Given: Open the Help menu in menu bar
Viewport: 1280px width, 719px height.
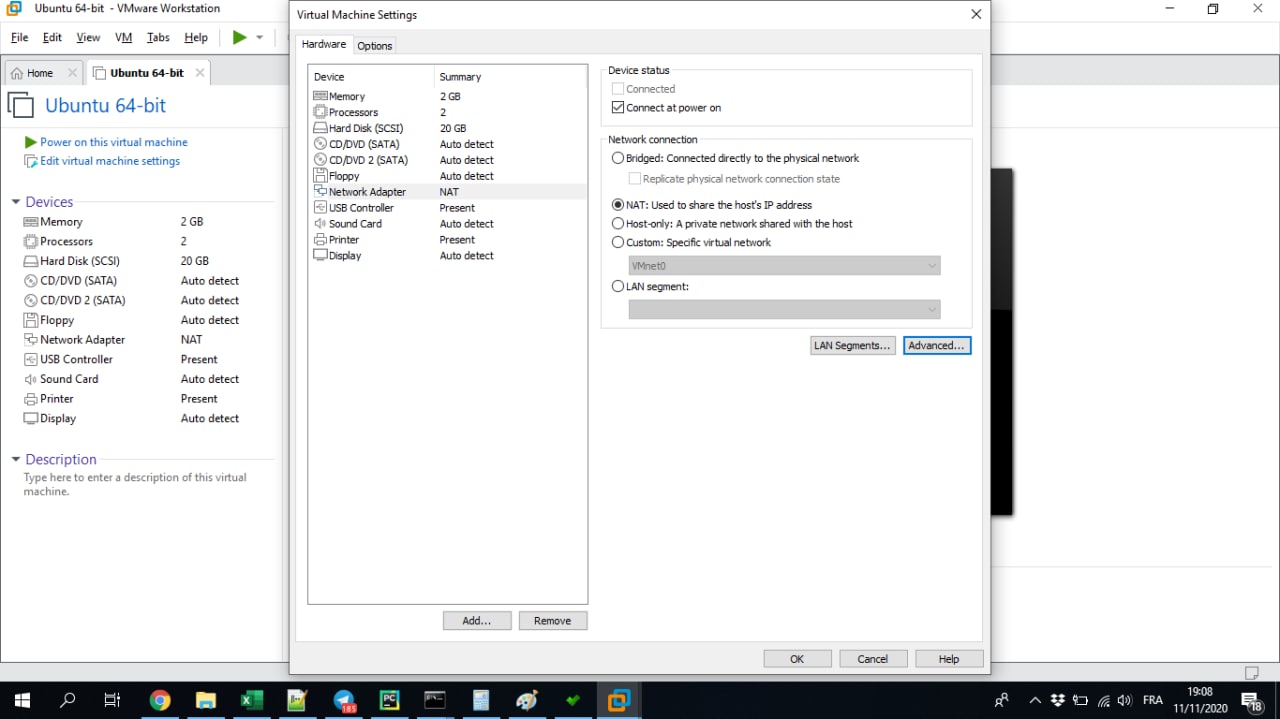Looking at the screenshot, I should tap(196, 37).
